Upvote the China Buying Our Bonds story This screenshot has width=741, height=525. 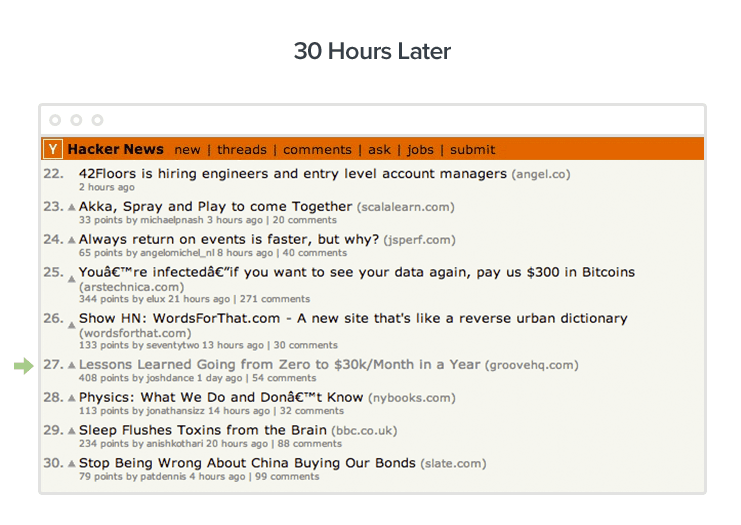click(x=71, y=464)
